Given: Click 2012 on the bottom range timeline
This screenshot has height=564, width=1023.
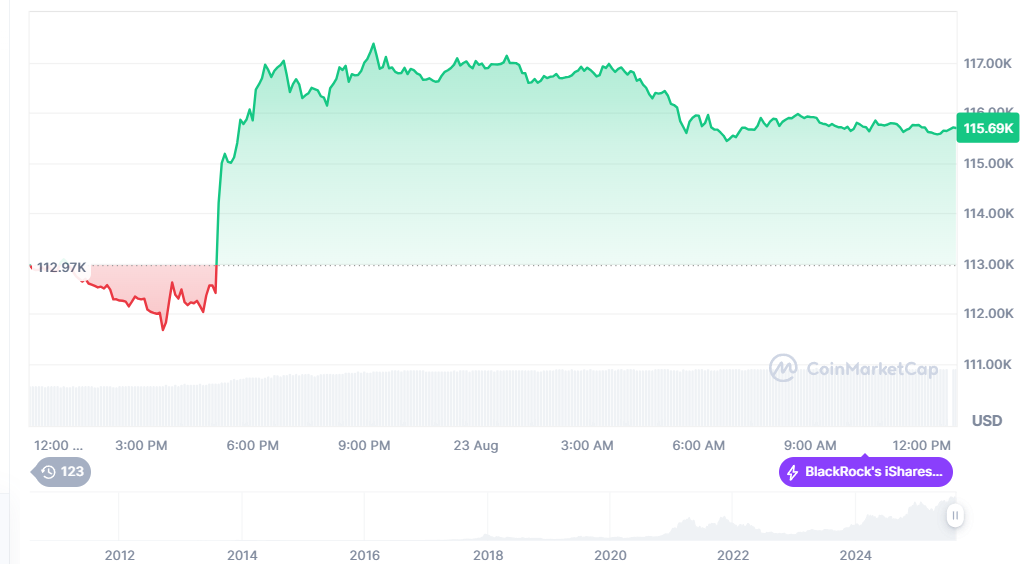Looking at the screenshot, I should click(119, 555).
